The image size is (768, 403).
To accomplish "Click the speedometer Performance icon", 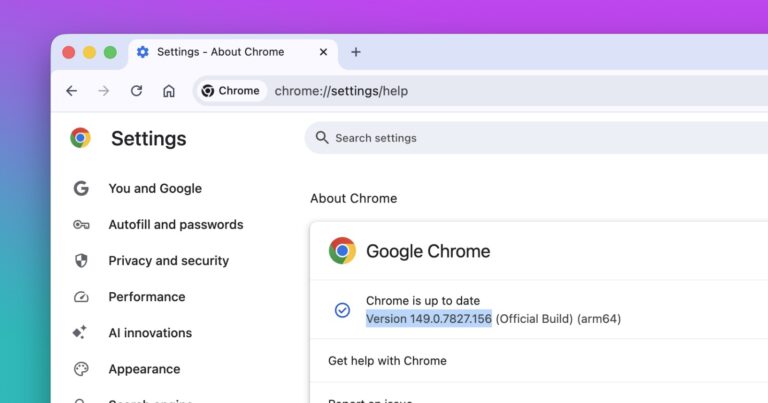I will click(x=81, y=297).
